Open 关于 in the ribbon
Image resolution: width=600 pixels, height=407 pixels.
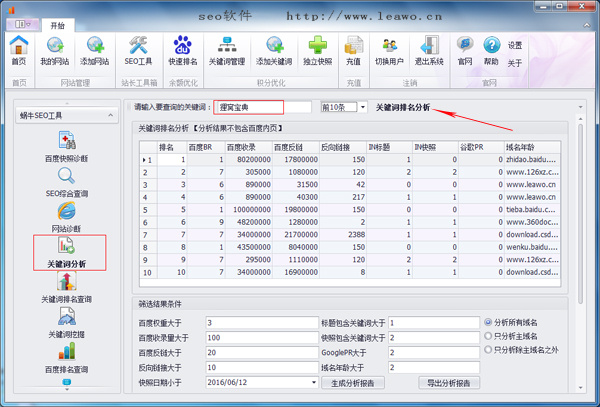515,63
